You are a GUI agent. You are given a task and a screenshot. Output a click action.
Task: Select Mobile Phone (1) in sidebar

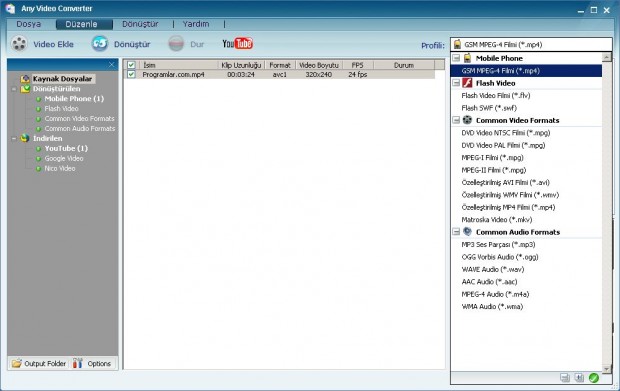click(x=74, y=98)
